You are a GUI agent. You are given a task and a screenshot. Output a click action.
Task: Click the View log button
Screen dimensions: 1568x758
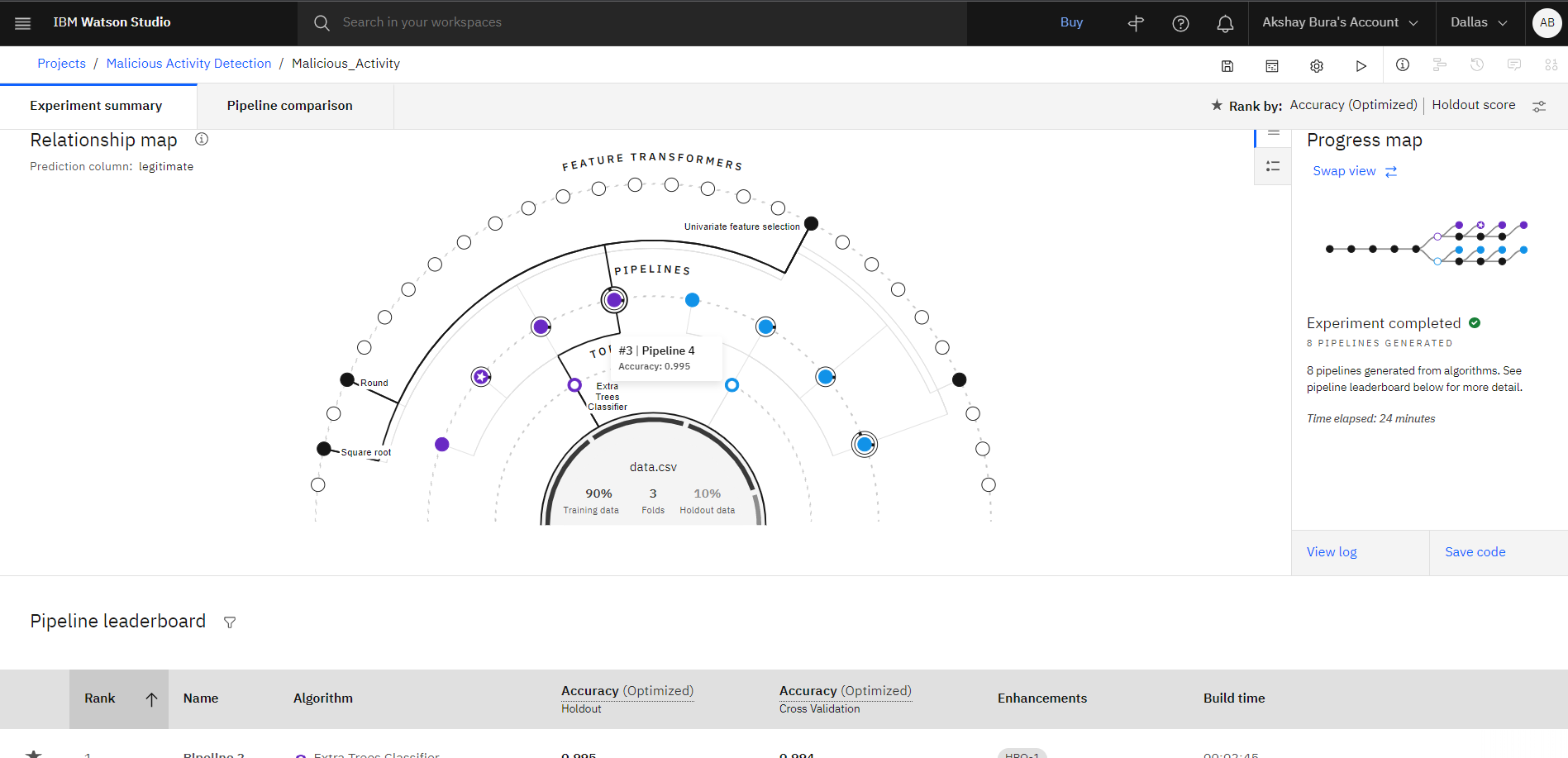pyautogui.click(x=1332, y=551)
